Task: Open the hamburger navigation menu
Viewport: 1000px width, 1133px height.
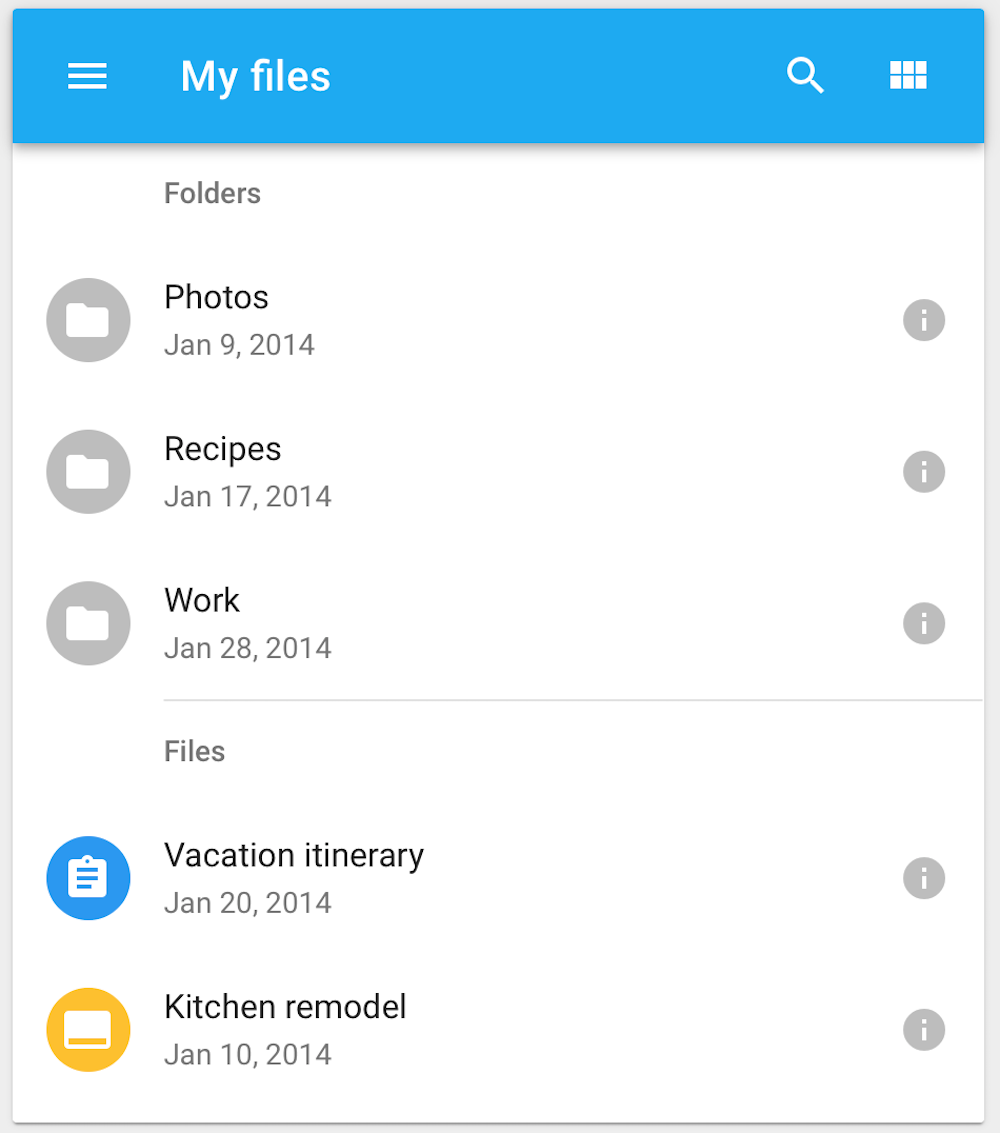Action: [x=87, y=76]
